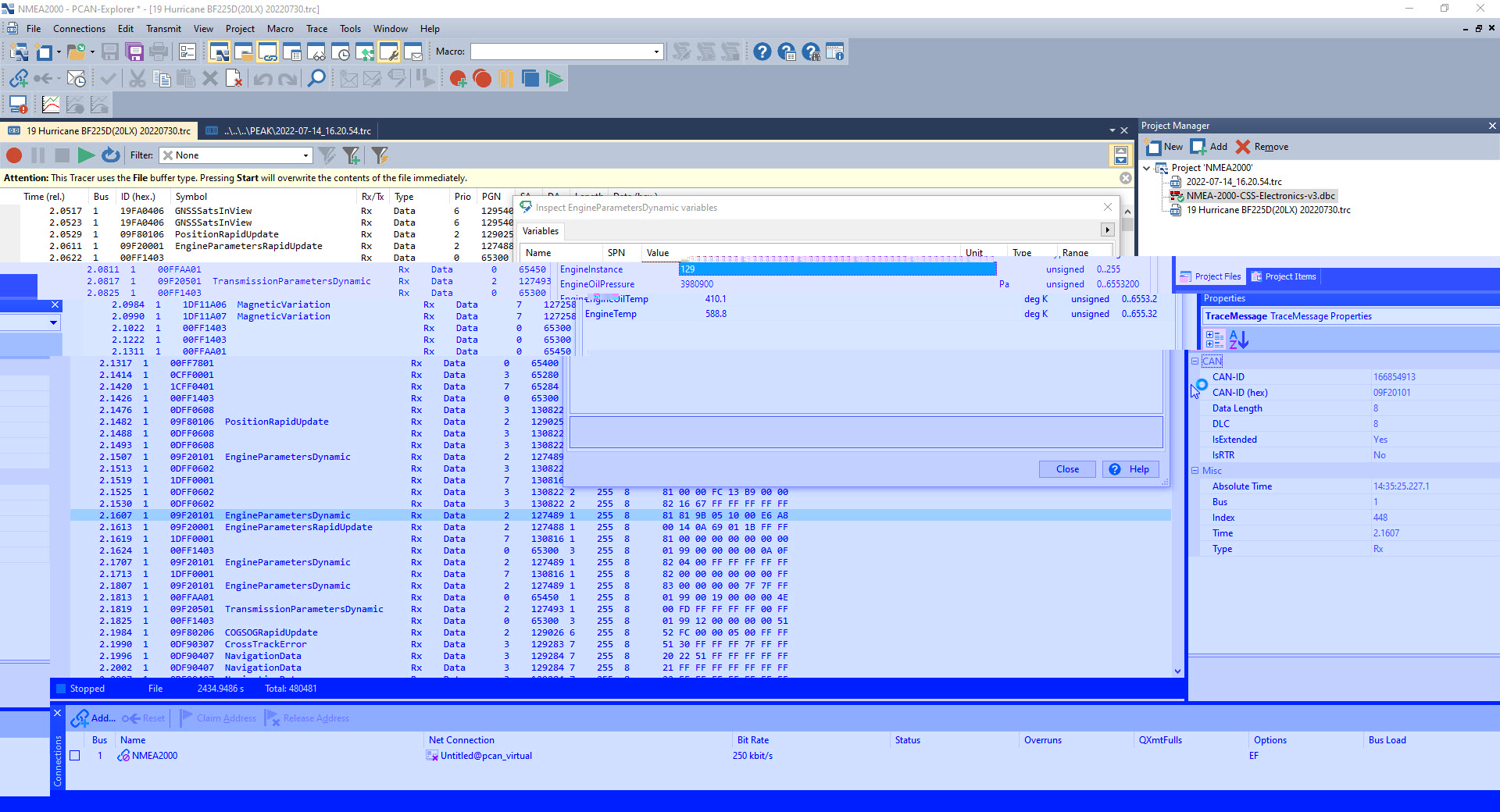Click the green Play icon in the main toolbar

(555, 79)
